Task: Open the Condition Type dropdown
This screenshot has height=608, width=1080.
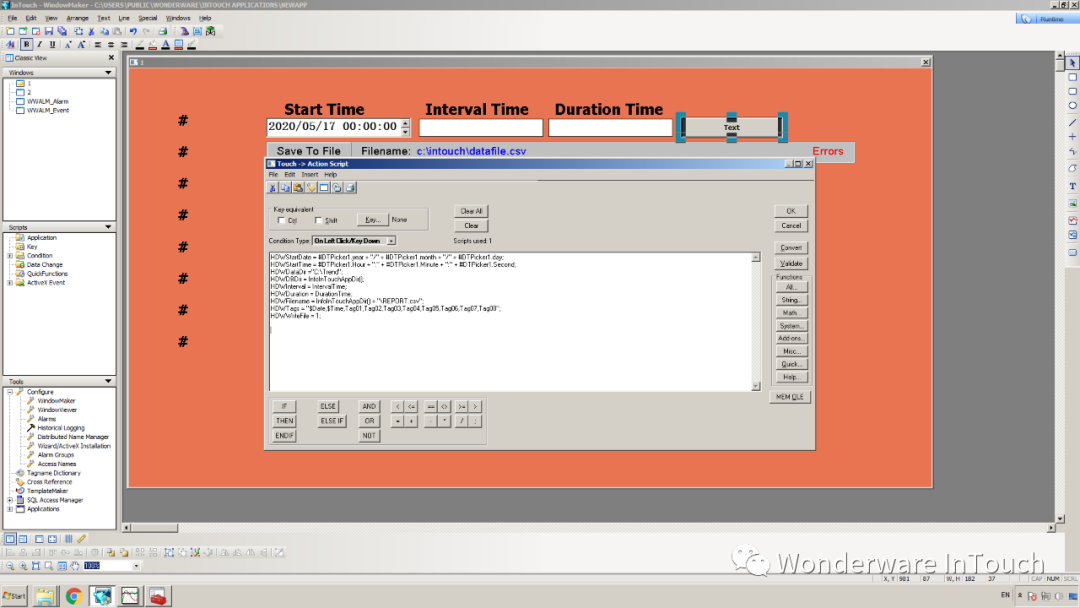Action: [x=392, y=240]
